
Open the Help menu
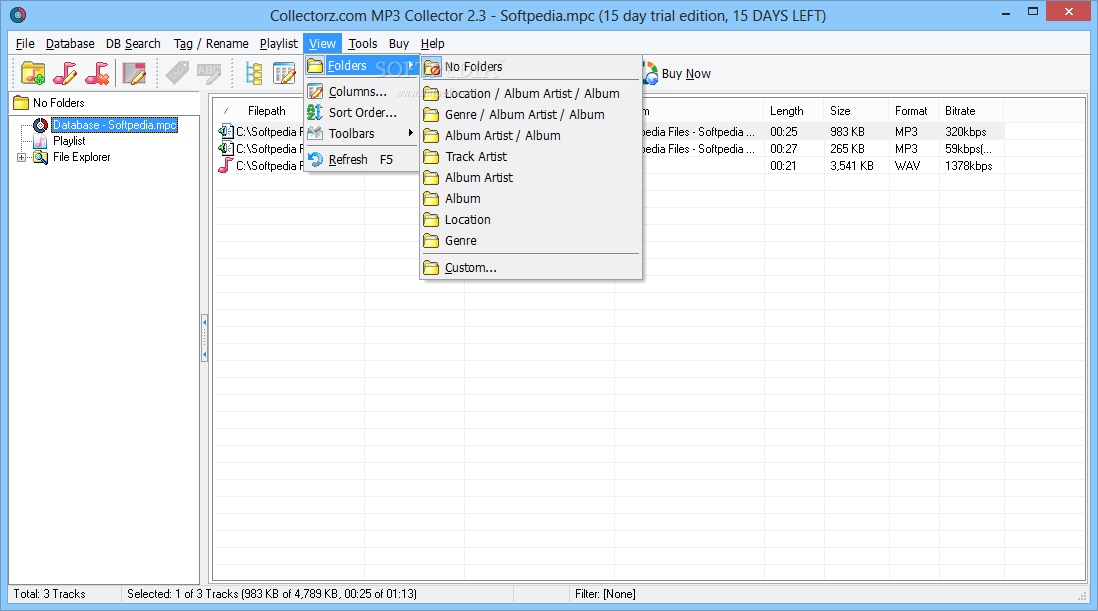pyautogui.click(x=433, y=43)
